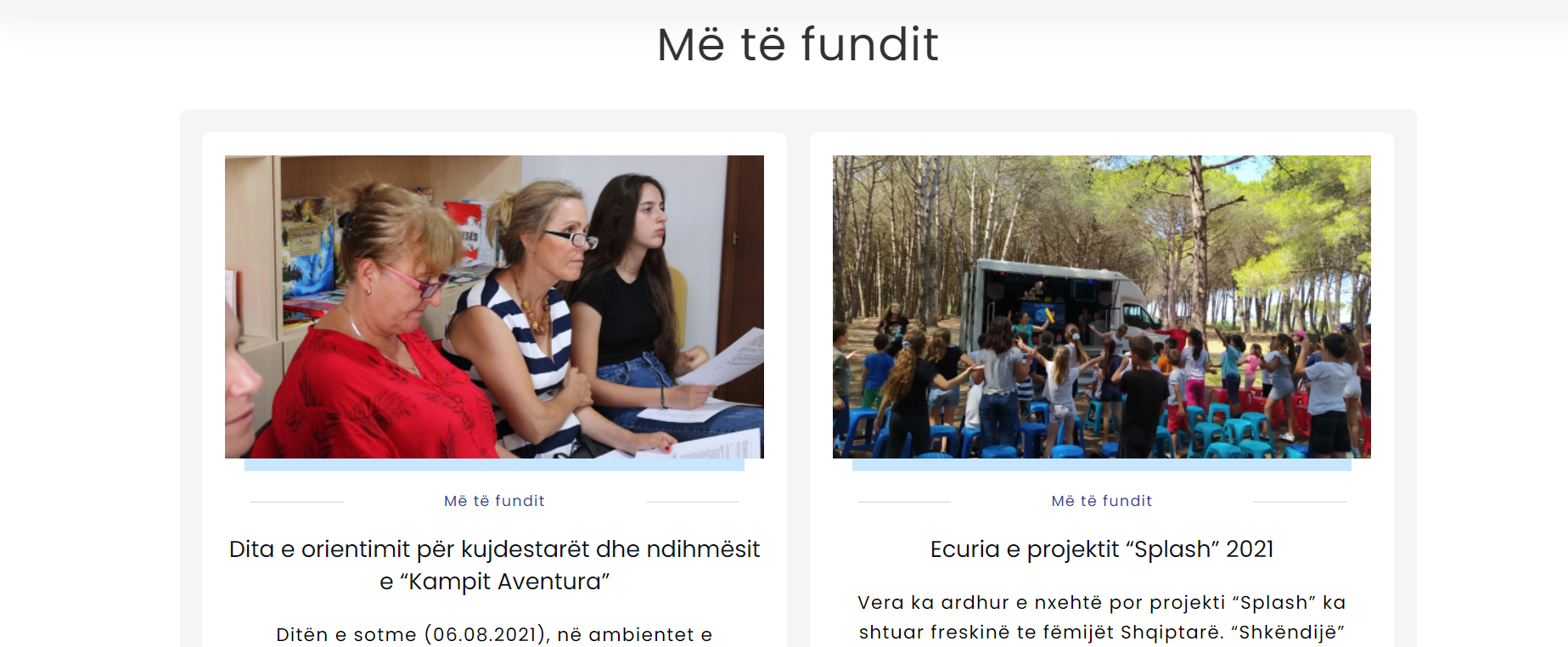This screenshot has height=647, width=1568.
Task: Click light blue bar beneath the women photo
Action: [494, 464]
